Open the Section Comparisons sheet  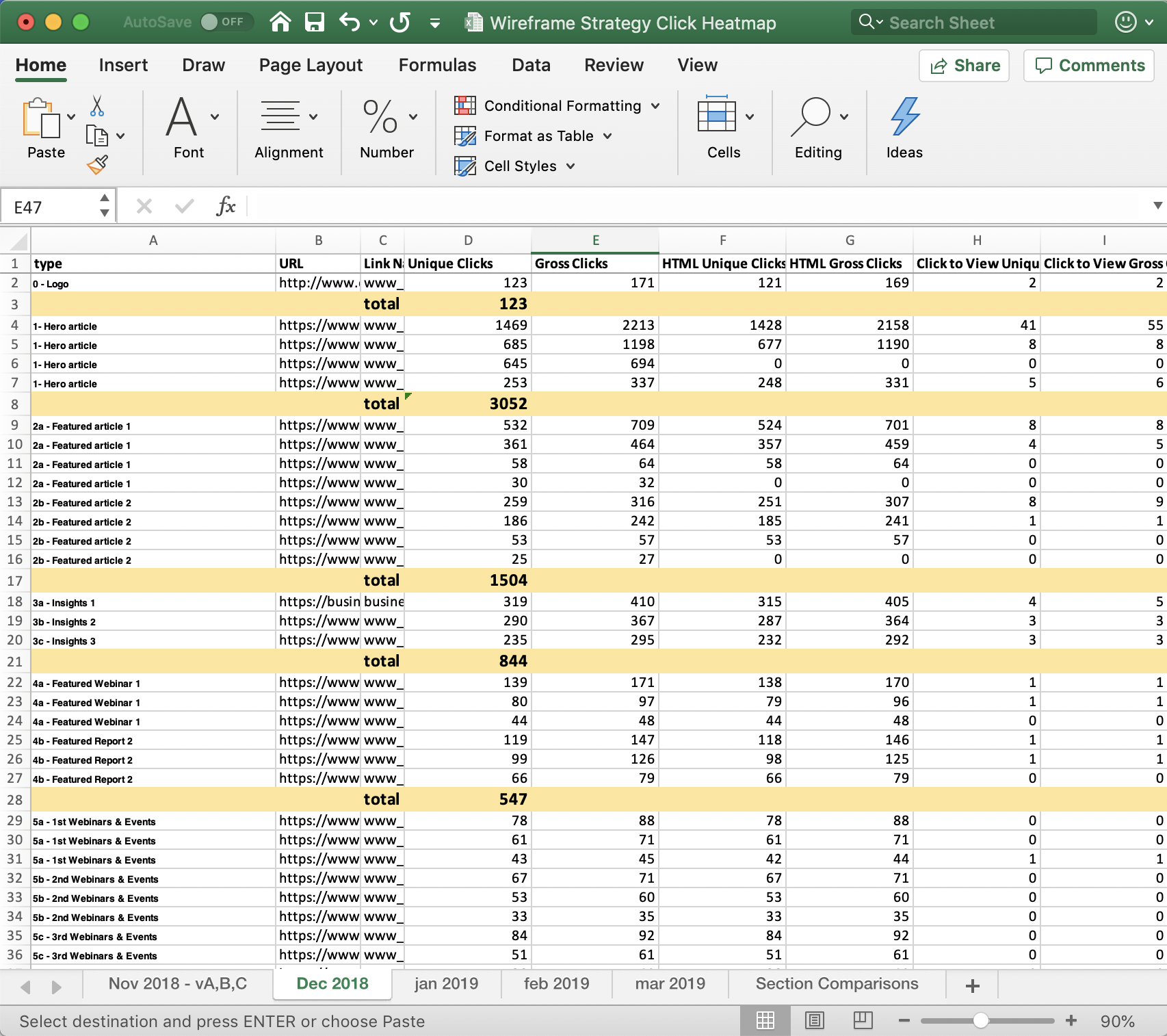click(x=837, y=984)
